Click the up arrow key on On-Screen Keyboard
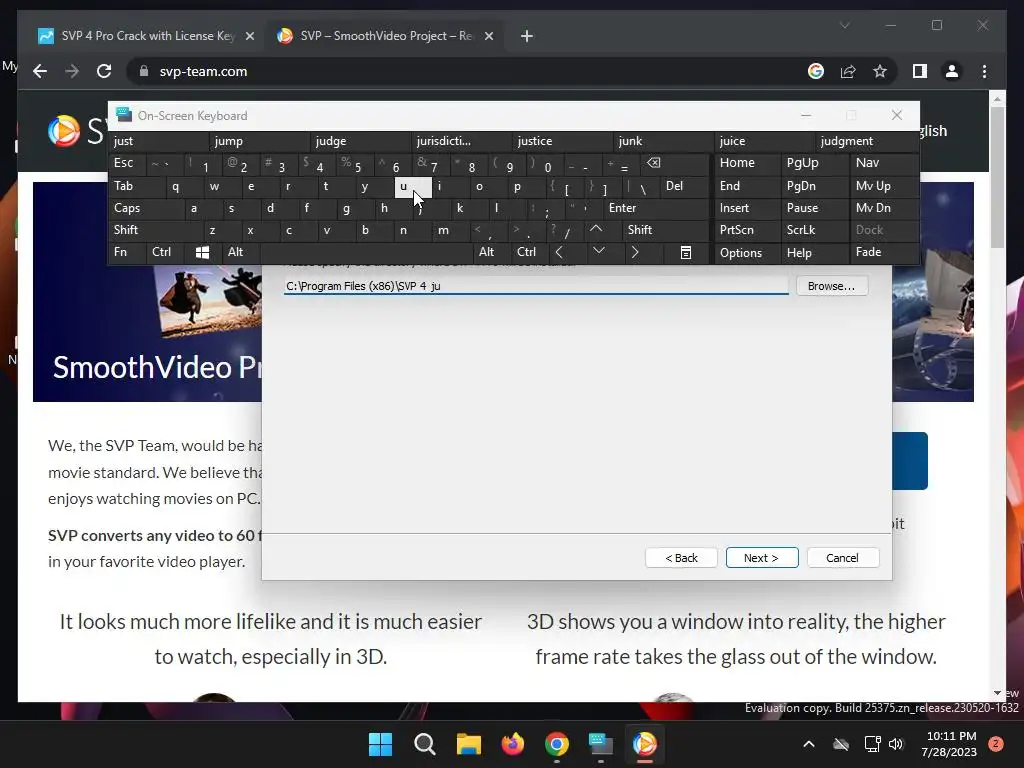This screenshot has width=1024, height=768. pyautogui.click(x=596, y=229)
